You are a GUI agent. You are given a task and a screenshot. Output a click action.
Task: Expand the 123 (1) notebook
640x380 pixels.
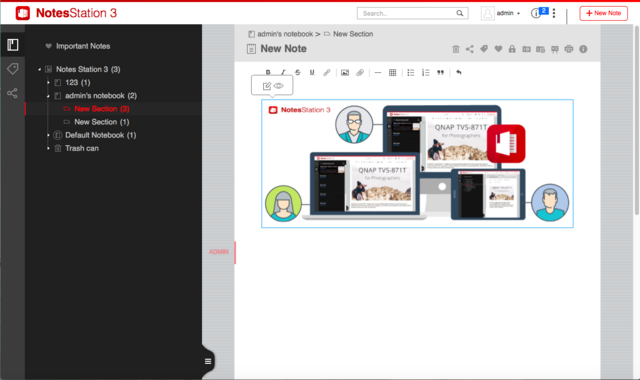(48, 83)
